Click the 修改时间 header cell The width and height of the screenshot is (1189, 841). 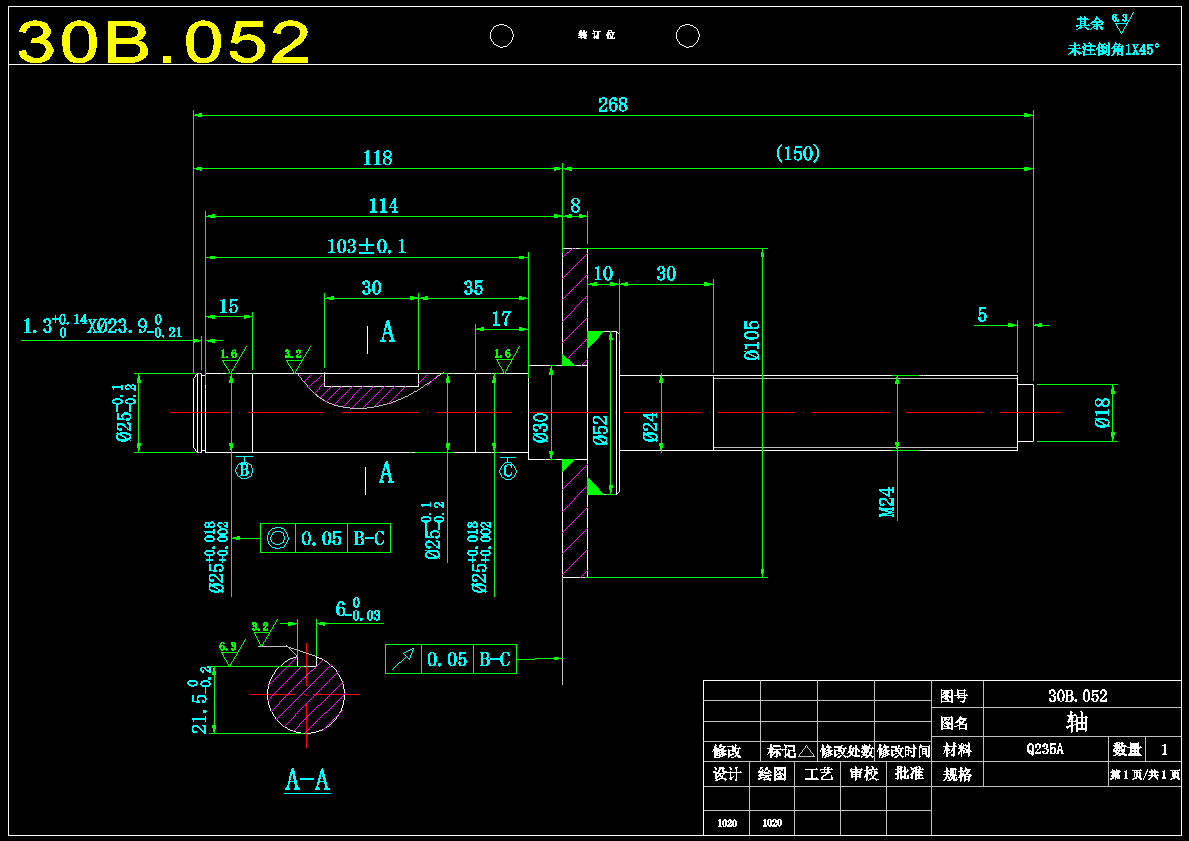tap(902, 751)
